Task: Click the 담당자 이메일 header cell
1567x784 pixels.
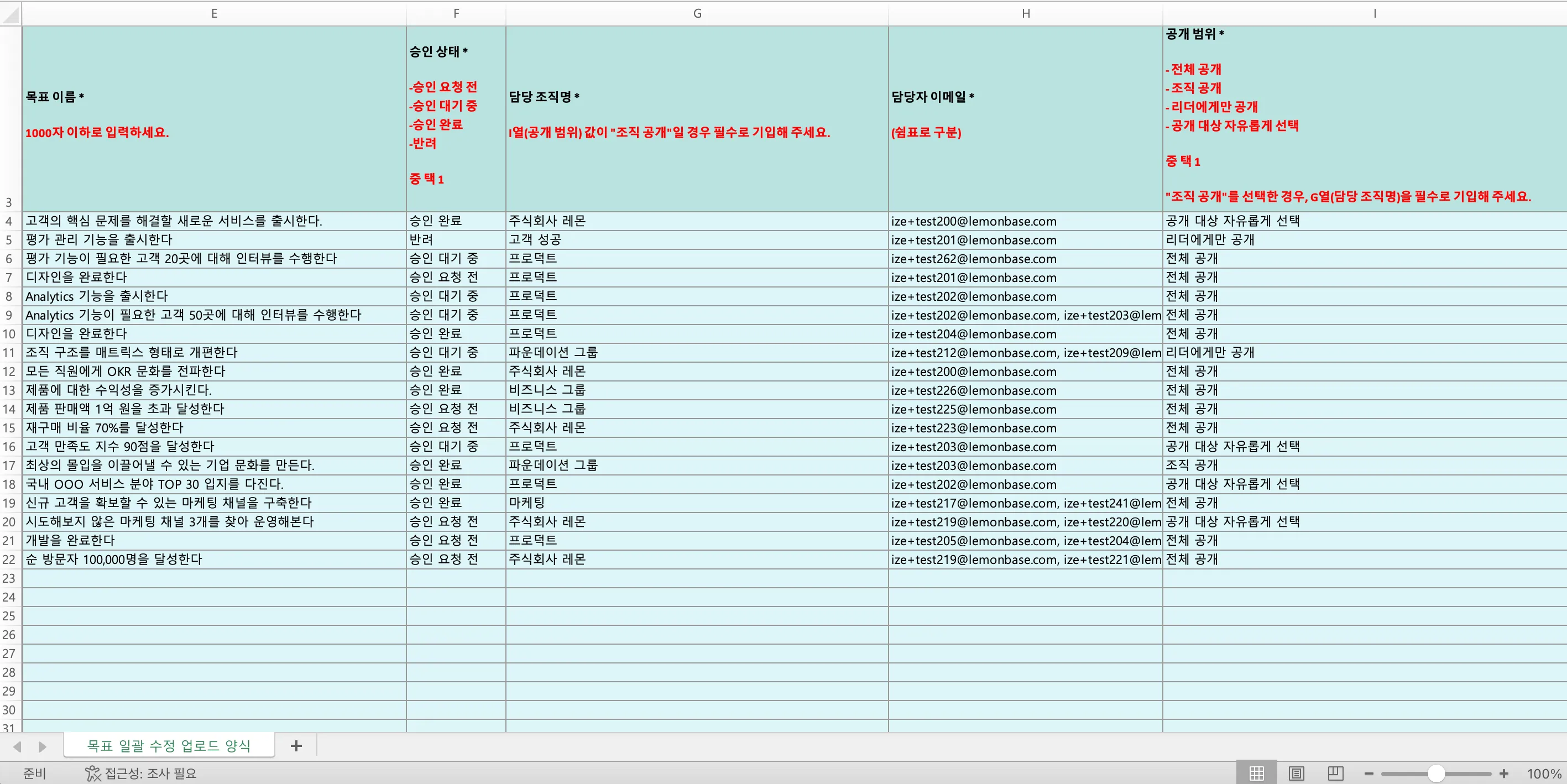Action: 1026,119
